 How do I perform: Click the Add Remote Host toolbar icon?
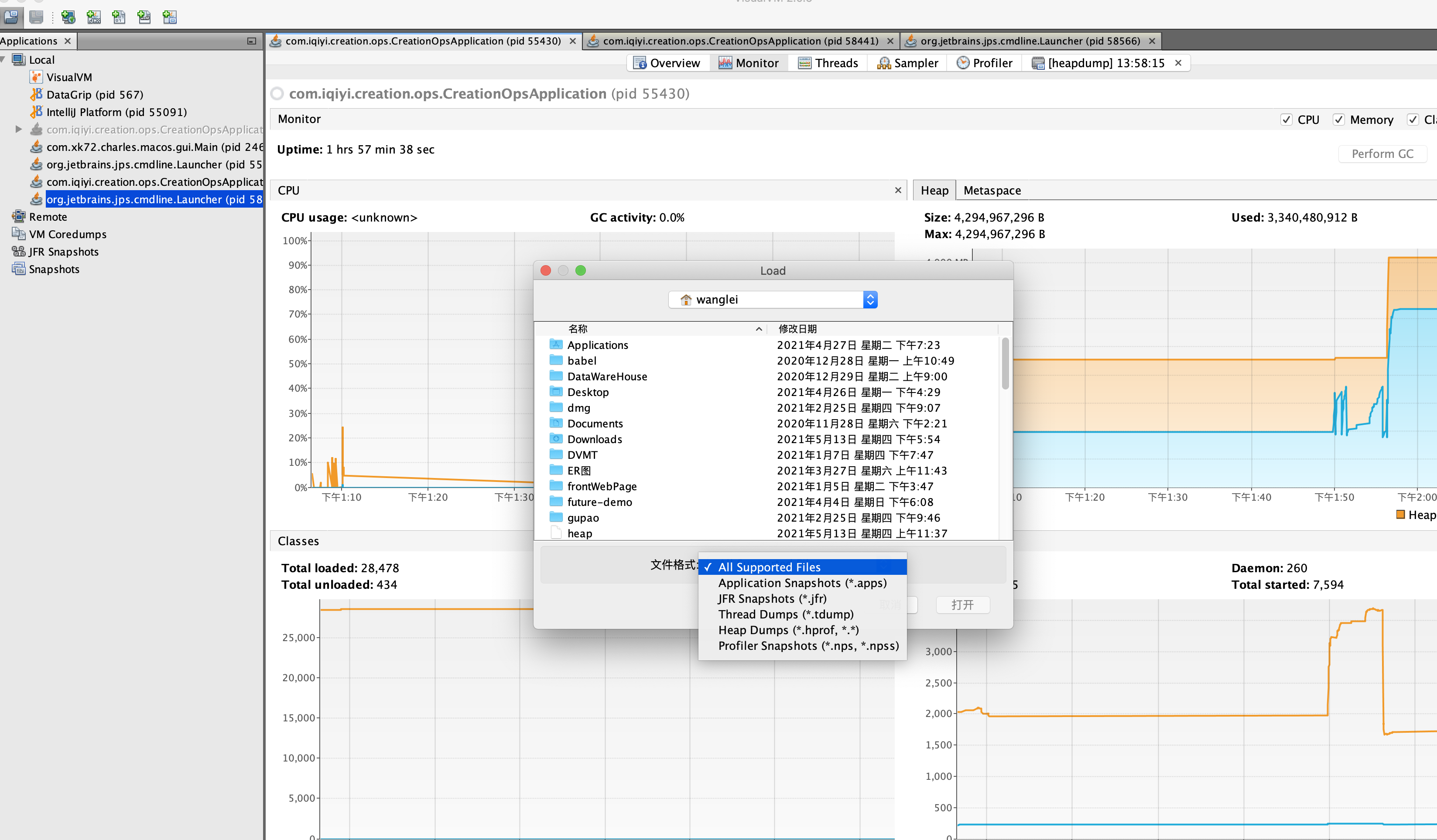[x=68, y=17]
